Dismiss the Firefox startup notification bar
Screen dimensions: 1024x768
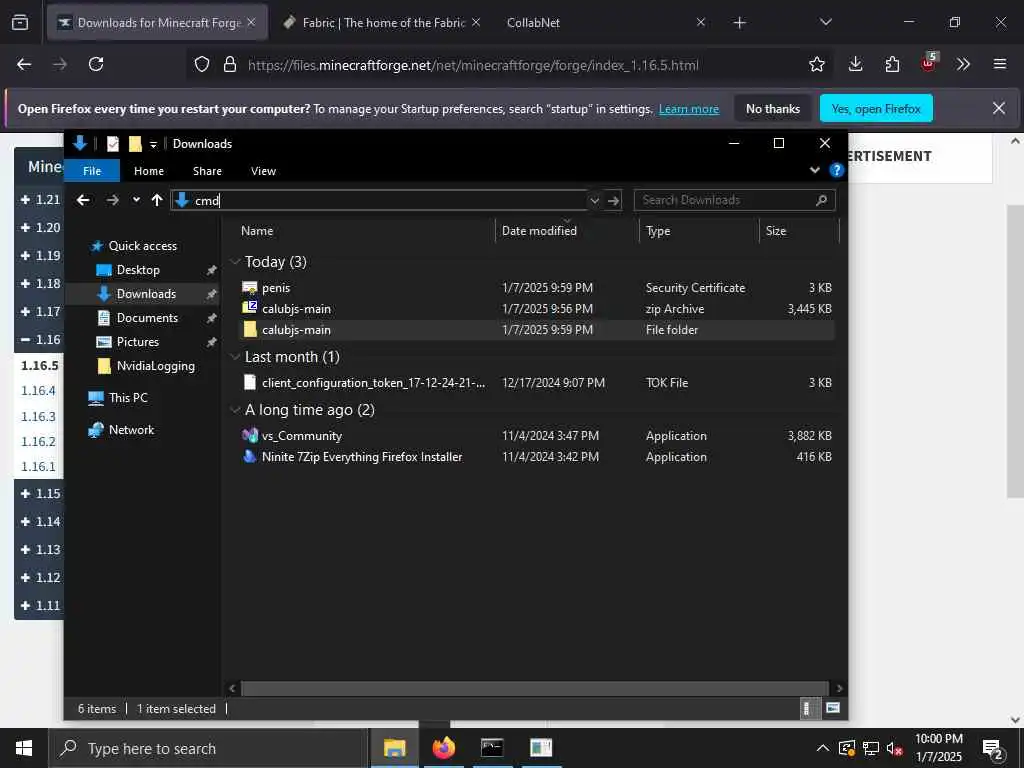999,108
